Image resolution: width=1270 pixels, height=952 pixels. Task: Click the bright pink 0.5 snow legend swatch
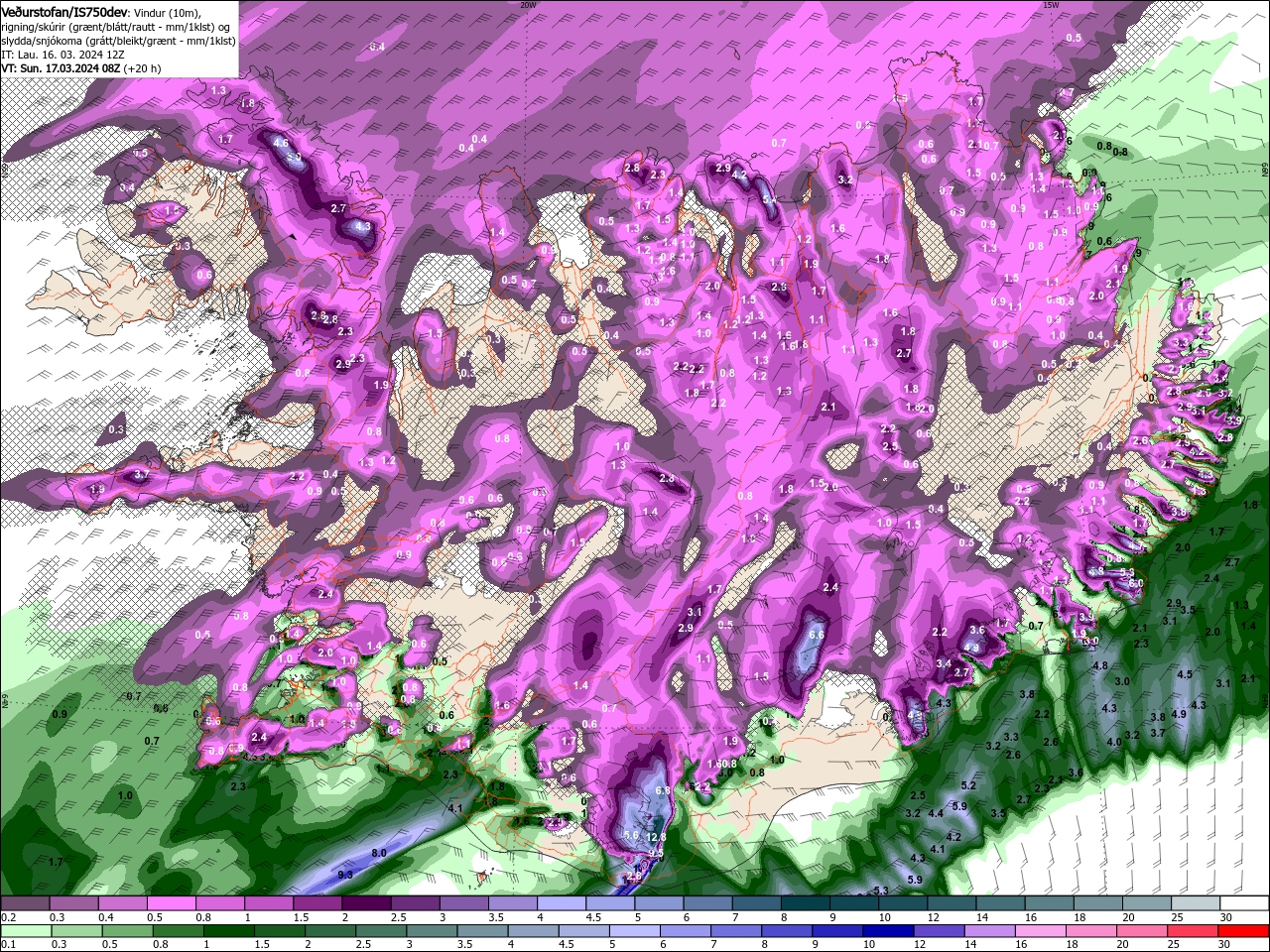[x=171, y=903]
